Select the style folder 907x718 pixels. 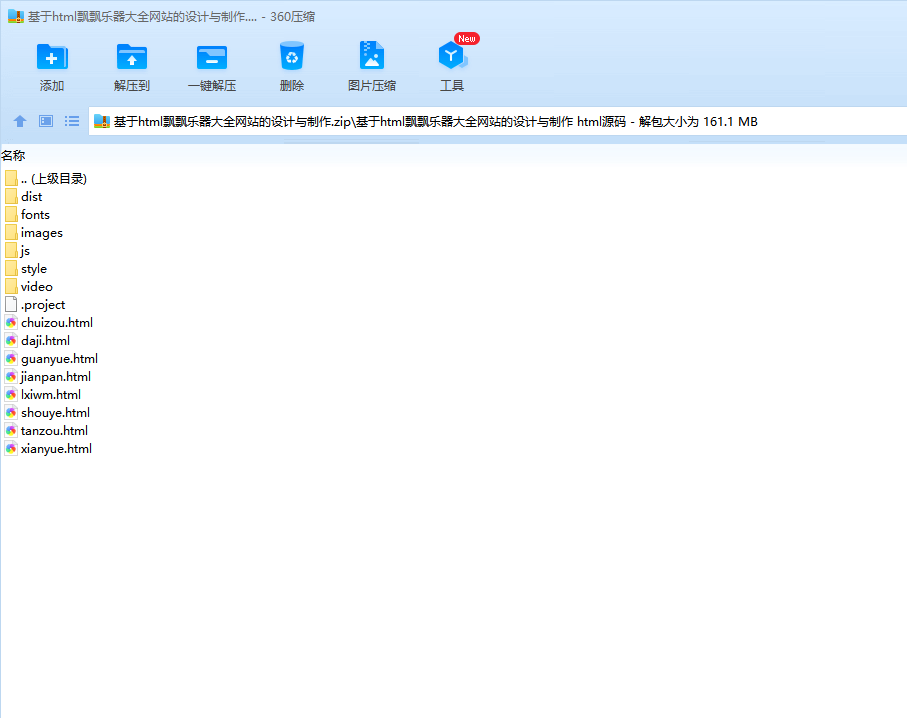(26, 268)
